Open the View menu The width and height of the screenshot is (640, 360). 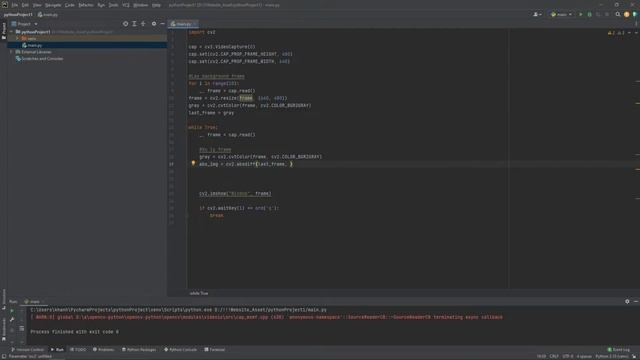point(37,5)
